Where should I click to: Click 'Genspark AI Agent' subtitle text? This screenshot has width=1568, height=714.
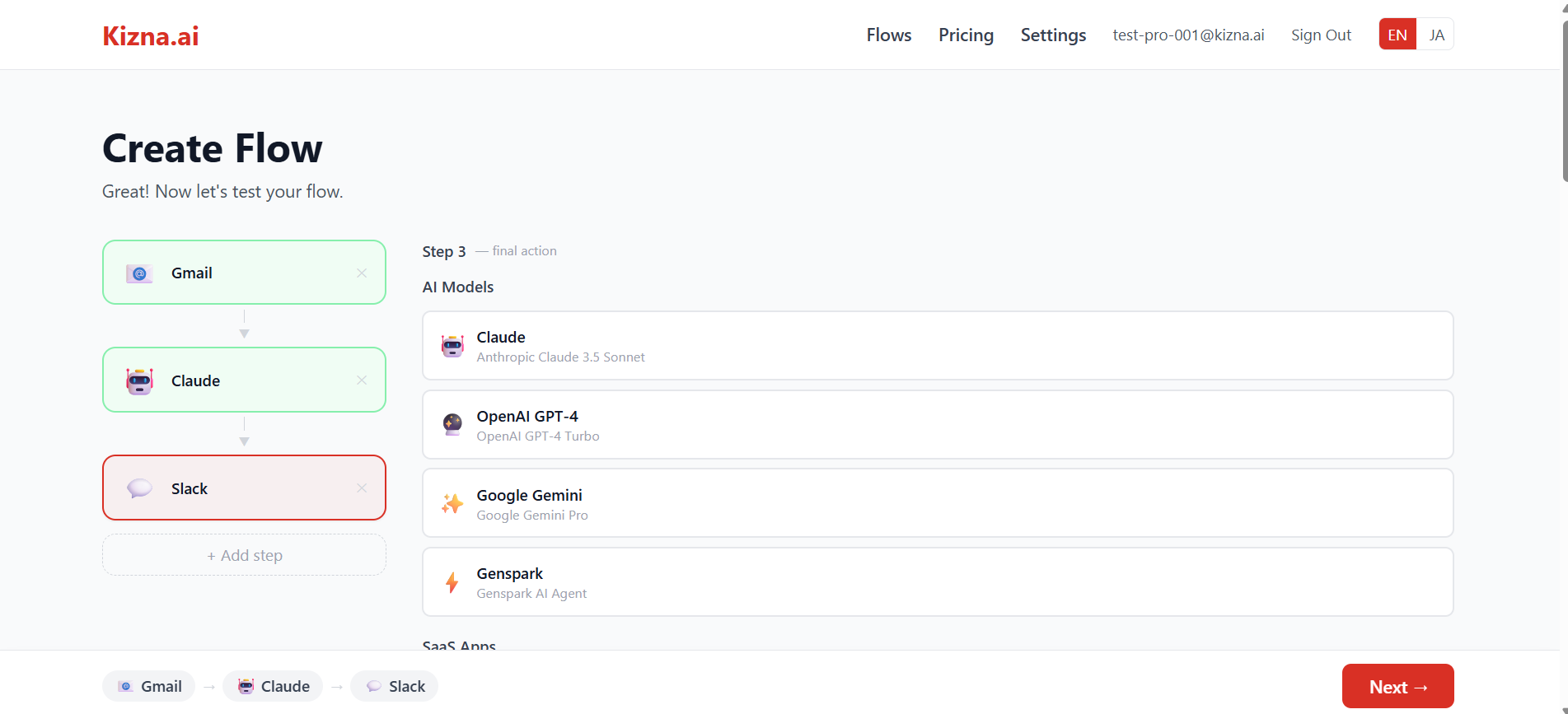531,593
